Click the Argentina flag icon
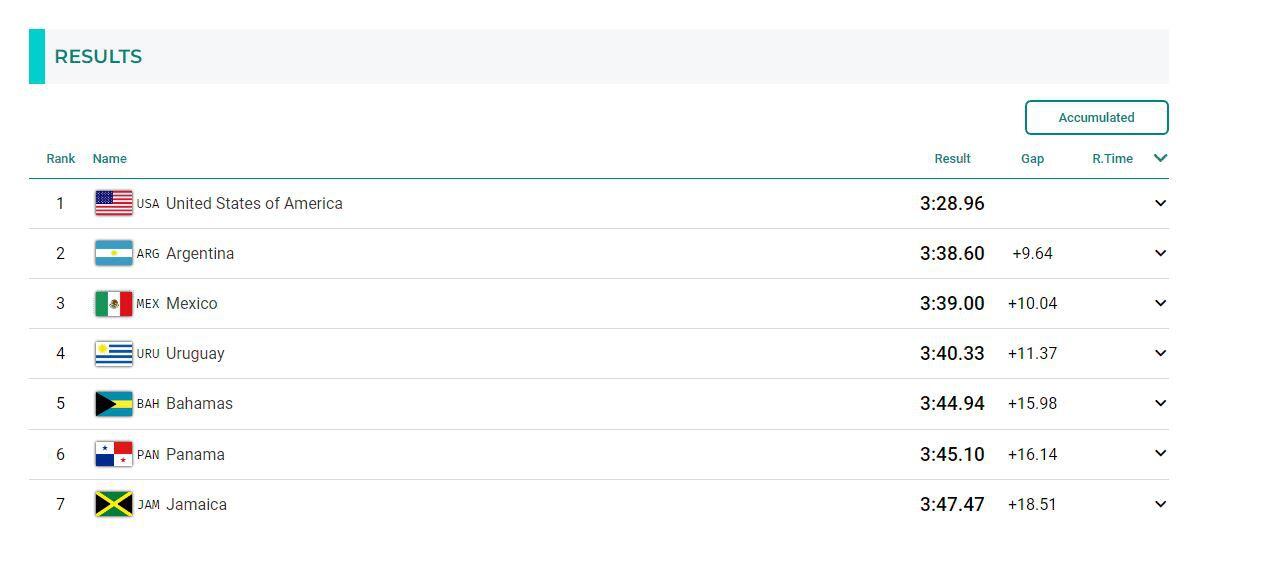 click(113, 253)
